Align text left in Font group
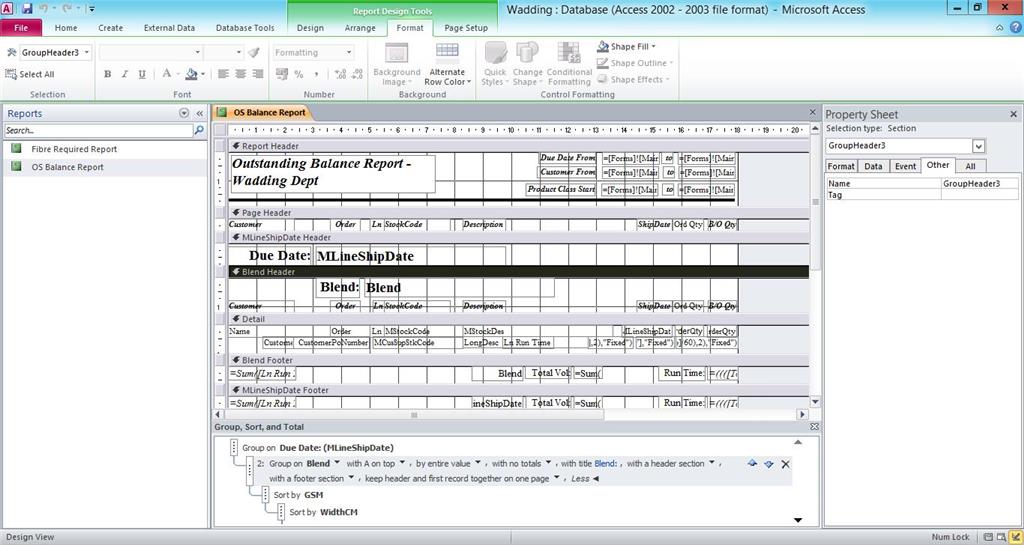 pyautogui.click(x=223, y=74)
